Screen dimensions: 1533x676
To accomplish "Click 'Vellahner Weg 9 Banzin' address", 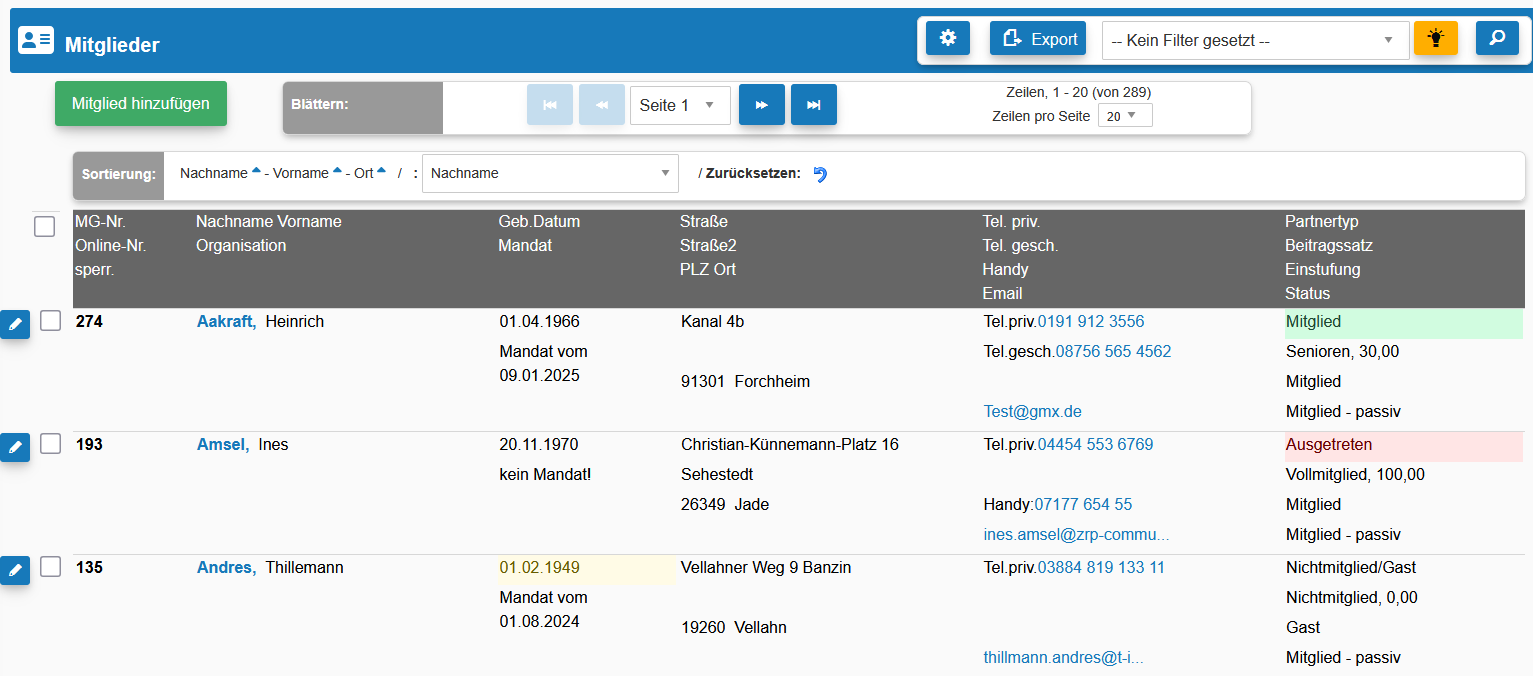I will (766, 567).
